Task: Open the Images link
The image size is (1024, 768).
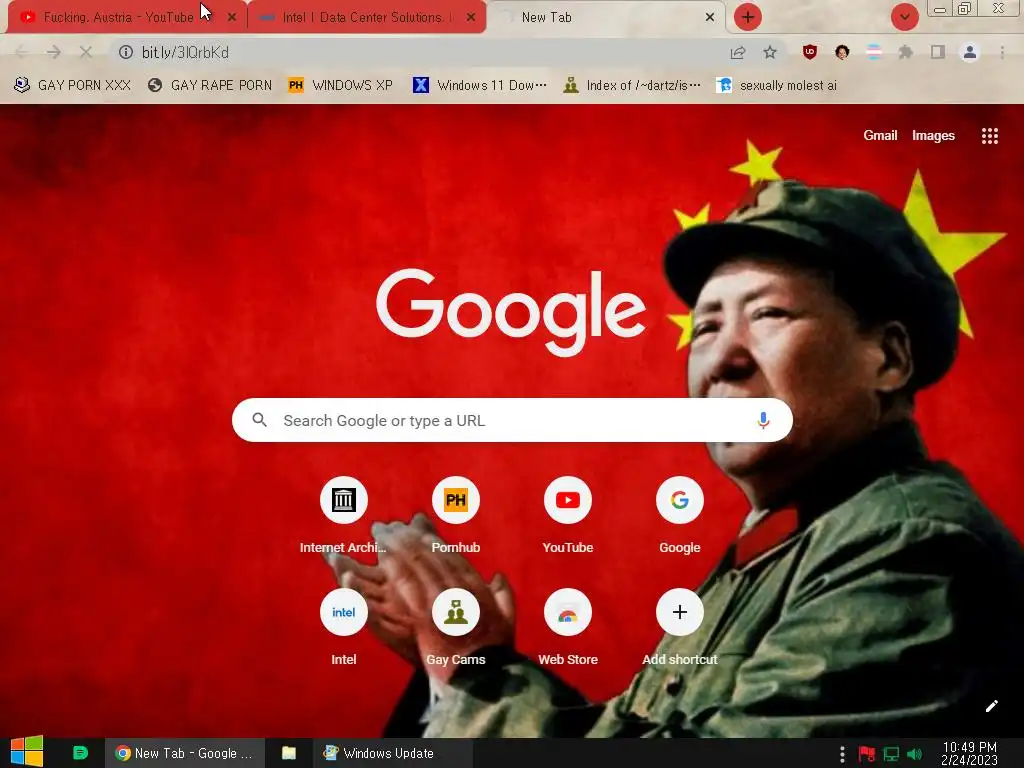Action: (933, 136)
